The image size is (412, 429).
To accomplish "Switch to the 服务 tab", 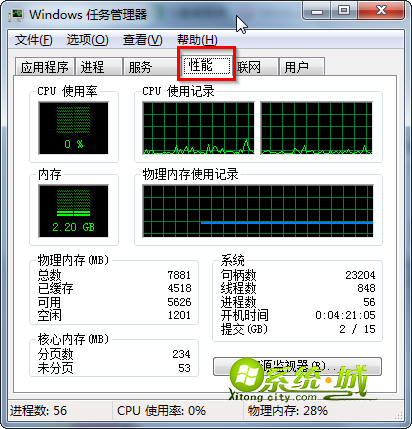I will coord(152,67).
